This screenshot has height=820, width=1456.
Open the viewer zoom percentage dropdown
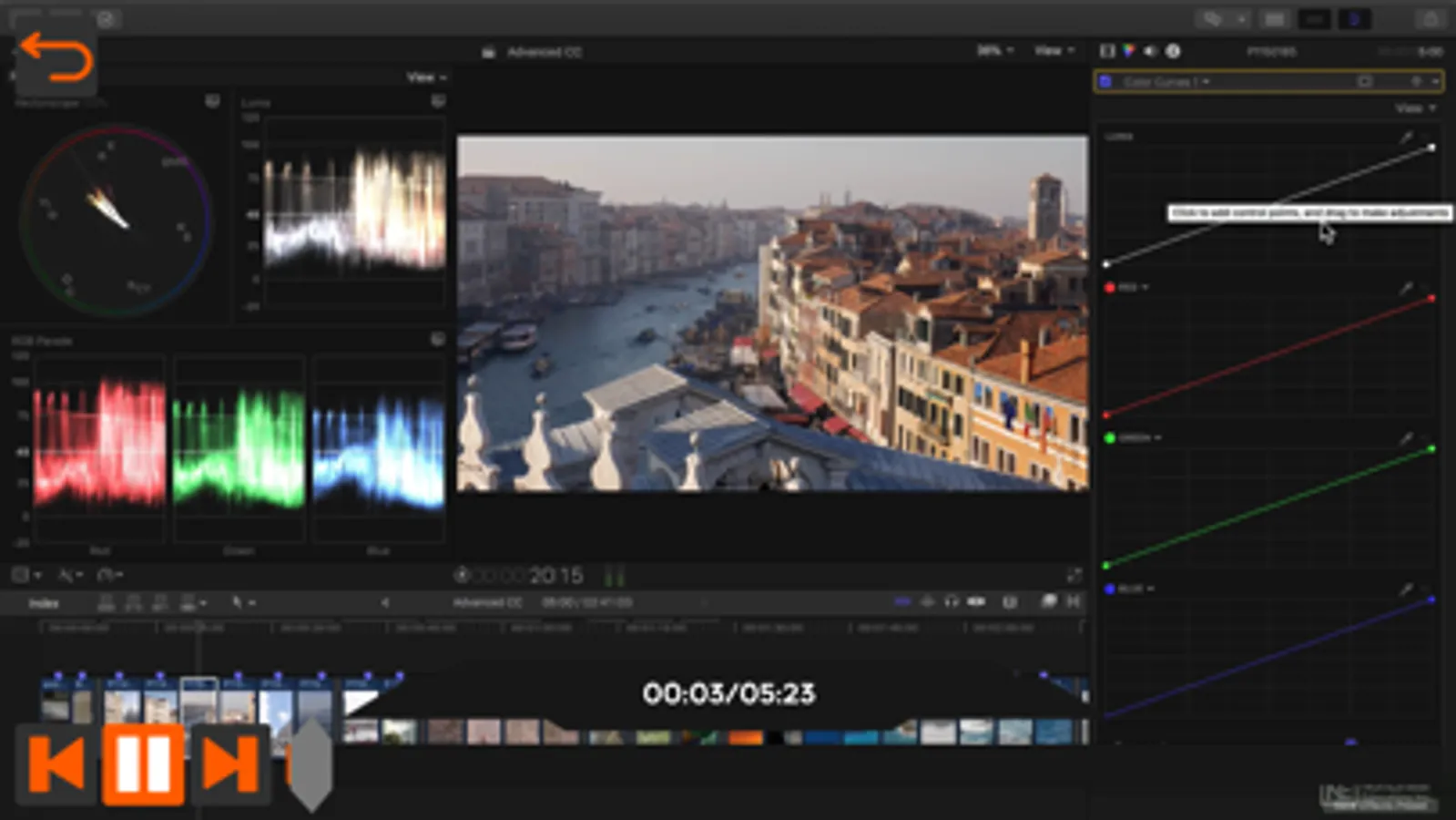coord(994,51)
